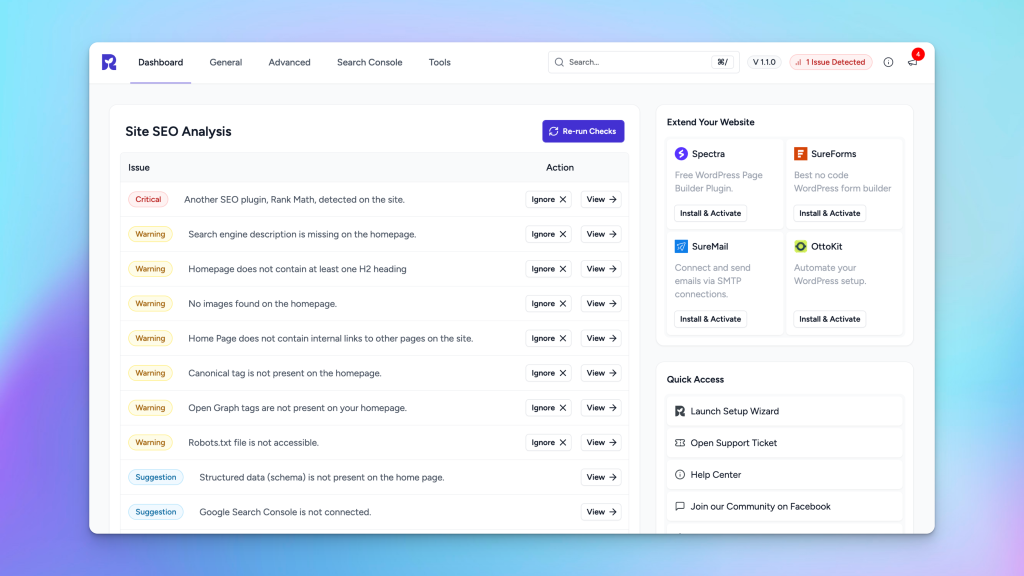Click the OttoKit plugin icon
This screenshot has width=1024, height=576.
coord(801,246)
